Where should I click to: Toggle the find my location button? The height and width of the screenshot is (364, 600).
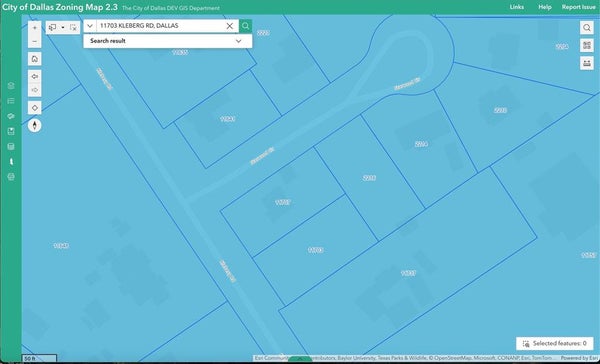35,108
